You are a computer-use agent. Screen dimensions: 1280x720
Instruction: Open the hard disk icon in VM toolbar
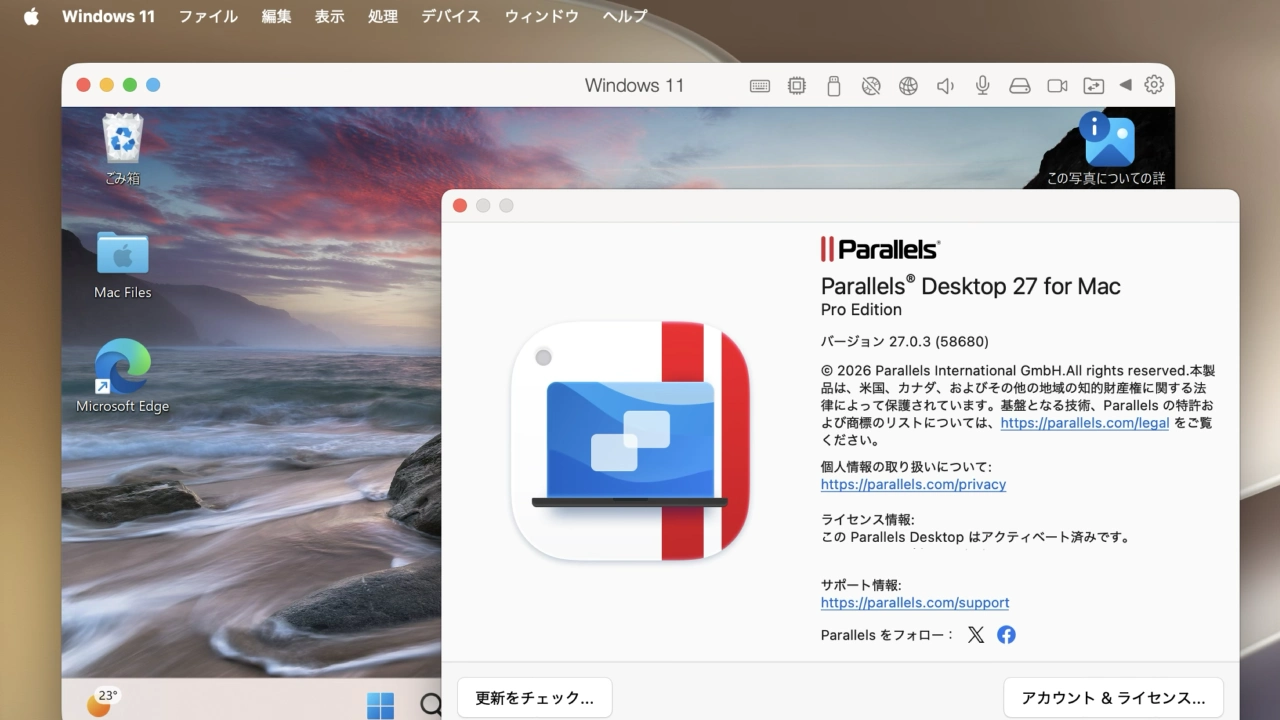pyautogui.click(x=1020, y=86)
